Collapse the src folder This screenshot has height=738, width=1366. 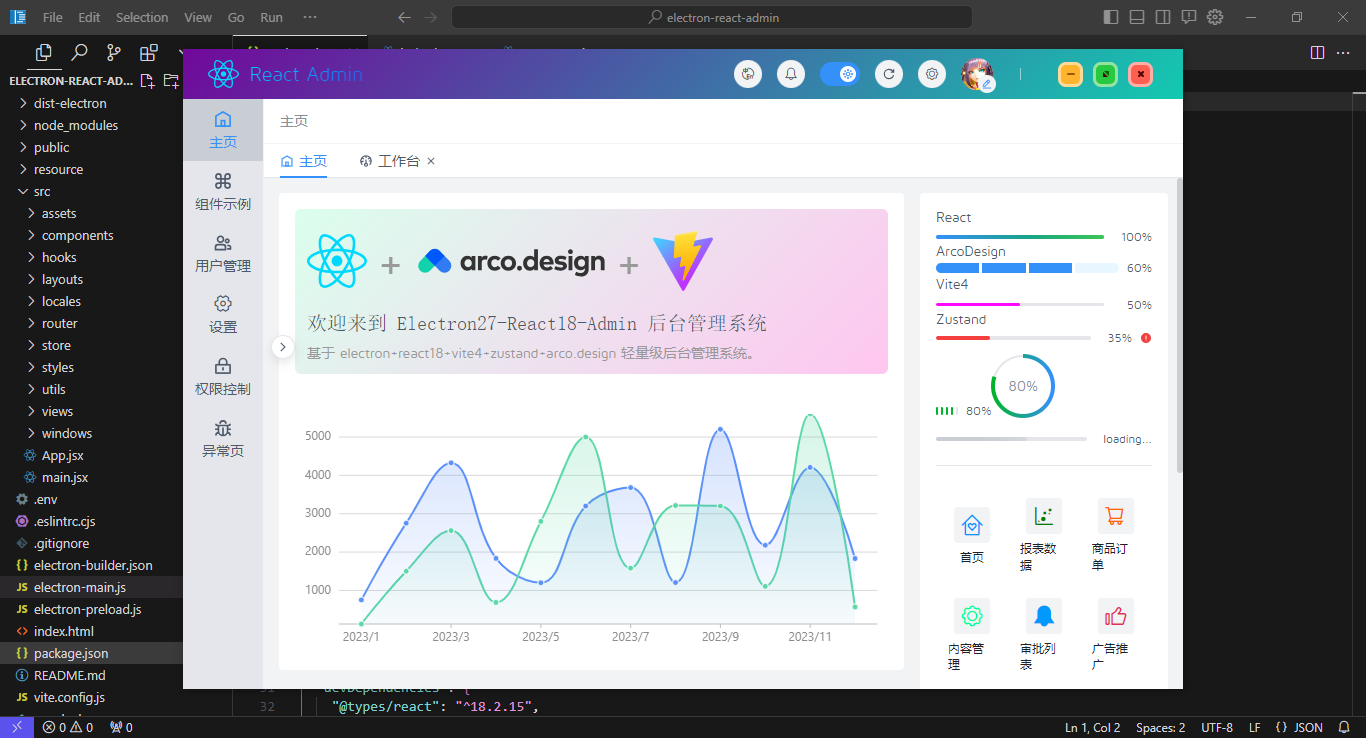tap(91, 191)
